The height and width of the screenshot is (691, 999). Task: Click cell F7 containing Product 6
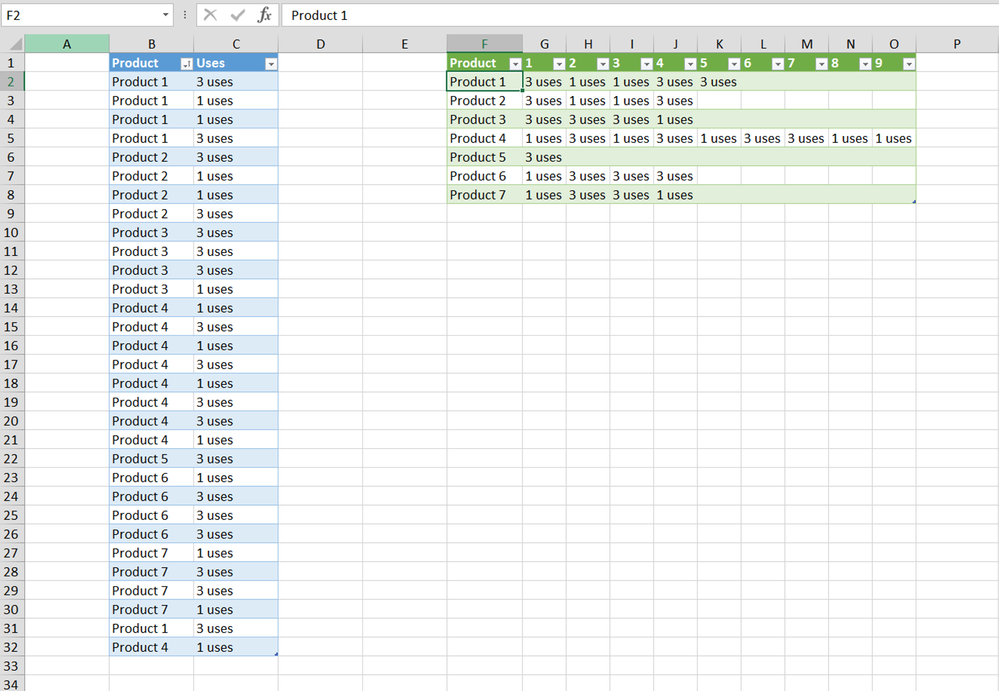[x=485, y=176]
